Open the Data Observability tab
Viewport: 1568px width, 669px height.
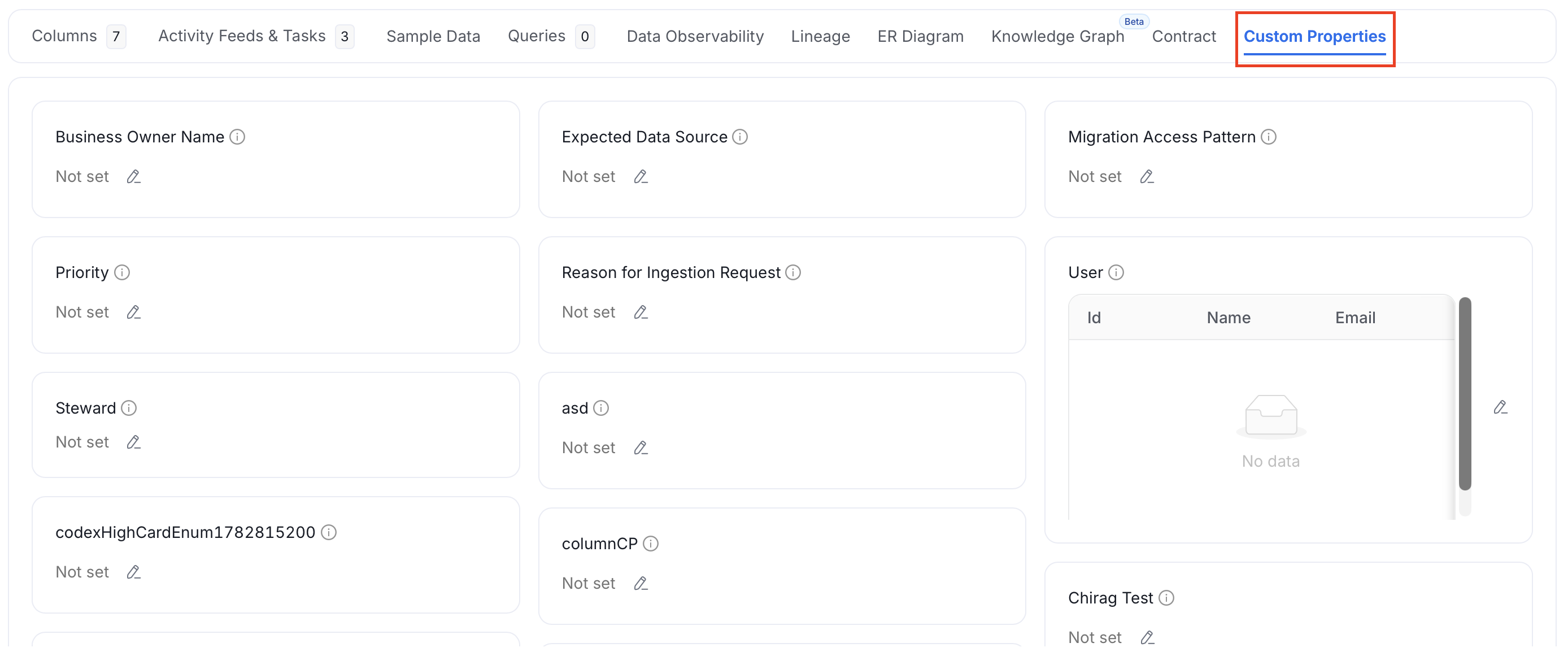tap(695, 37)
